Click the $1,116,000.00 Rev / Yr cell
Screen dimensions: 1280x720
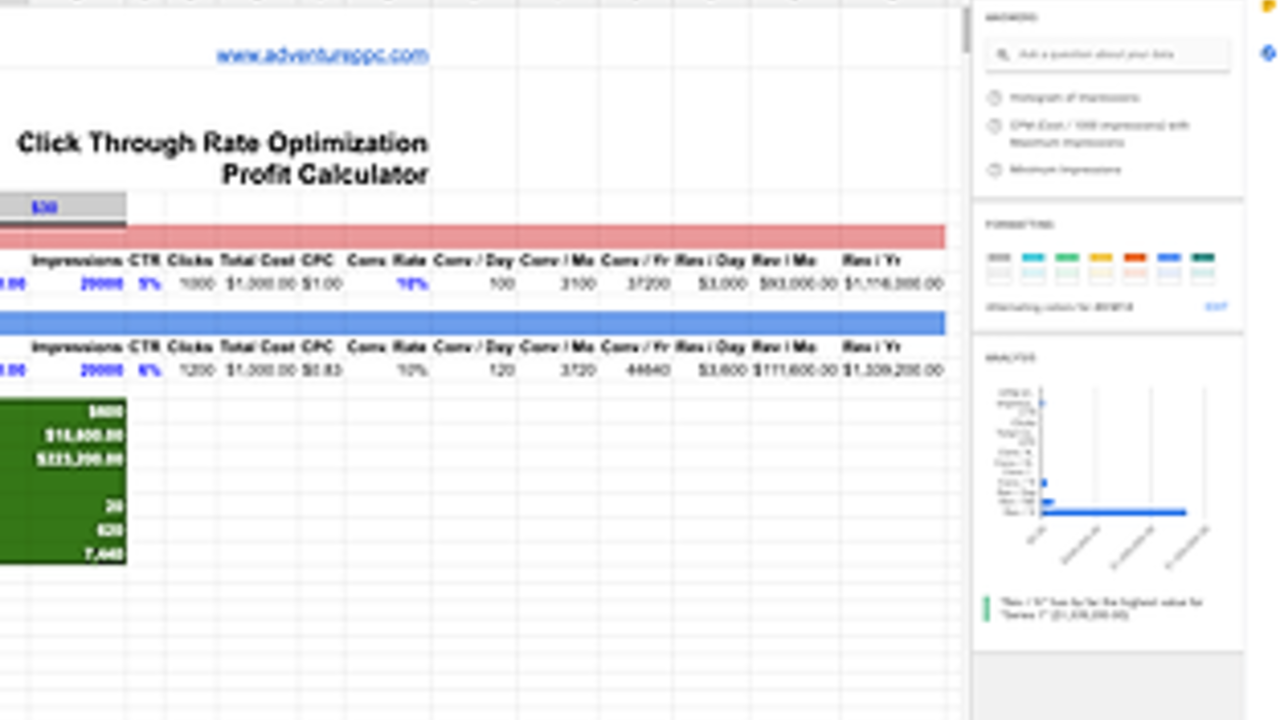pyautogui.click(x=894, y=284)
